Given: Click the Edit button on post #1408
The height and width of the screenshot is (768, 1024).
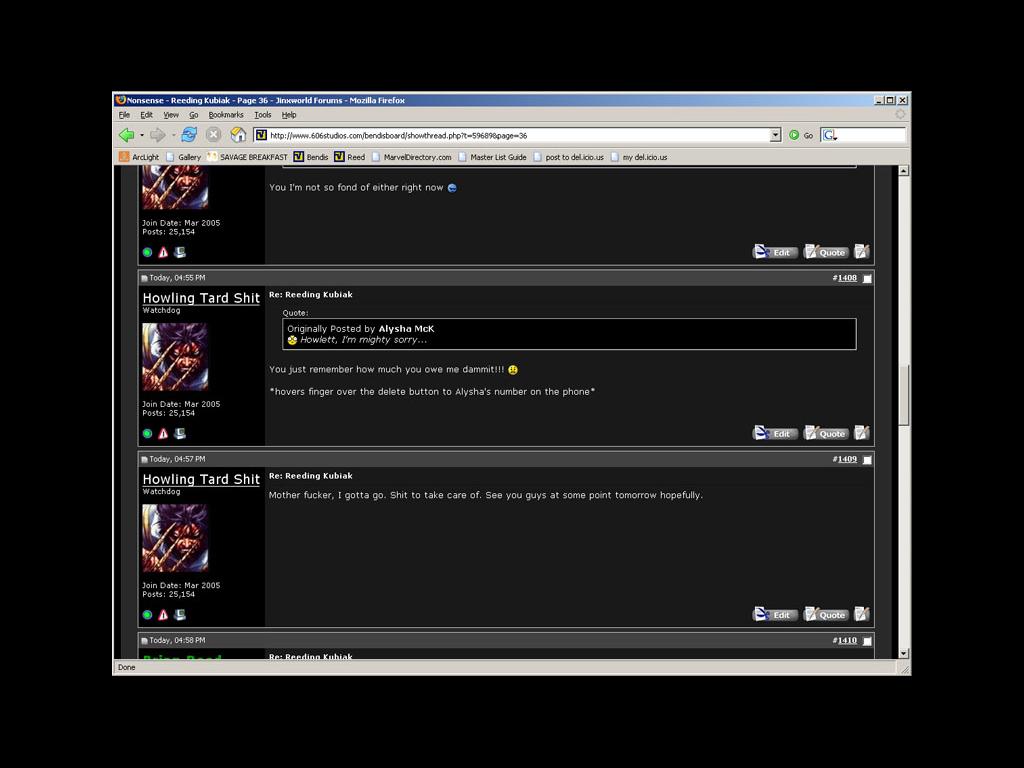Looking at the screenshot, I should [x=775, y=434].
